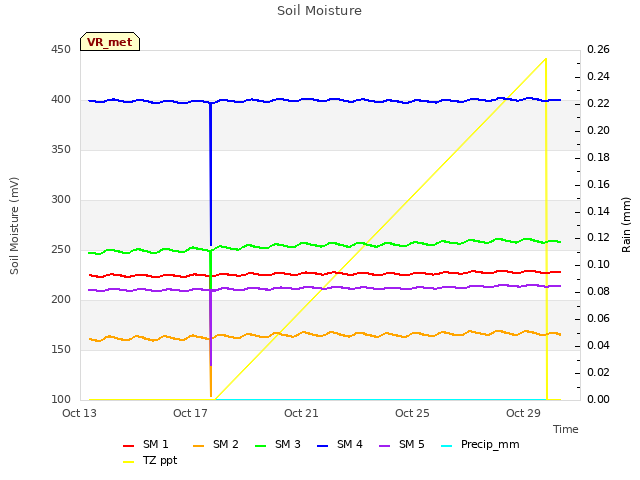The height and width of the screenshot is (480, 640).
Task: Click the 200 left-axis tick label
Action: (61, 300)
